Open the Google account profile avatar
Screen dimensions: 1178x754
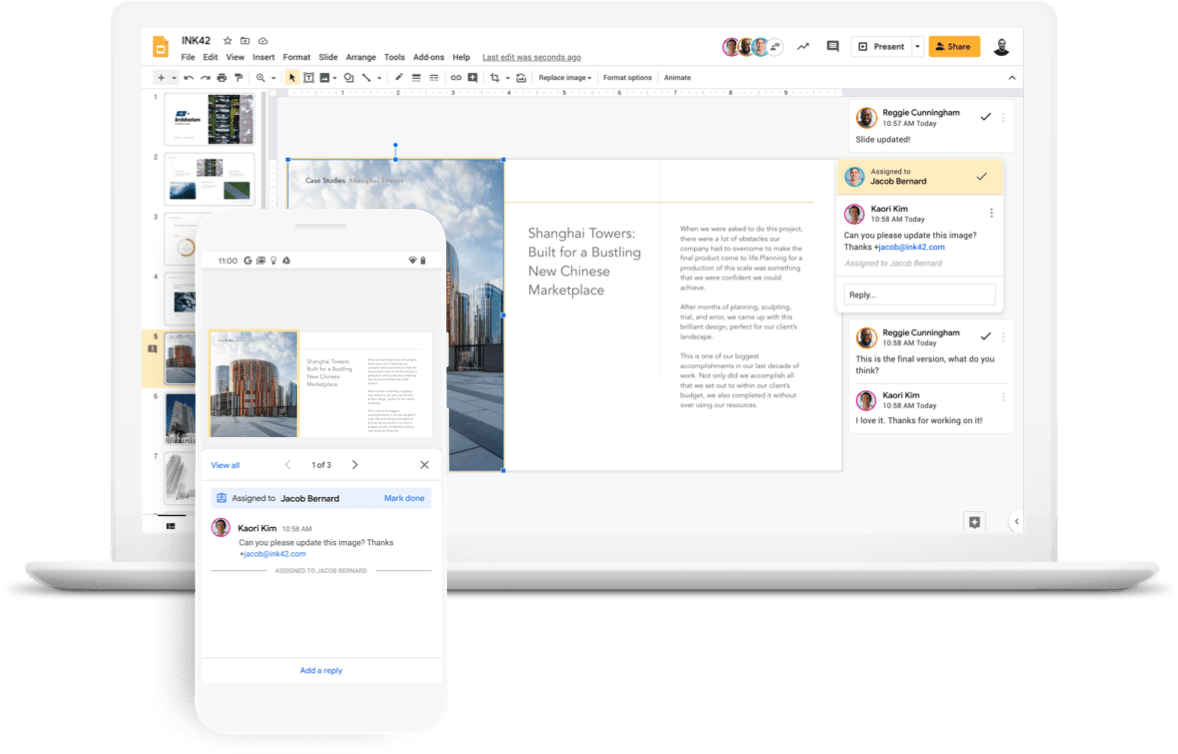point(1001,47)
